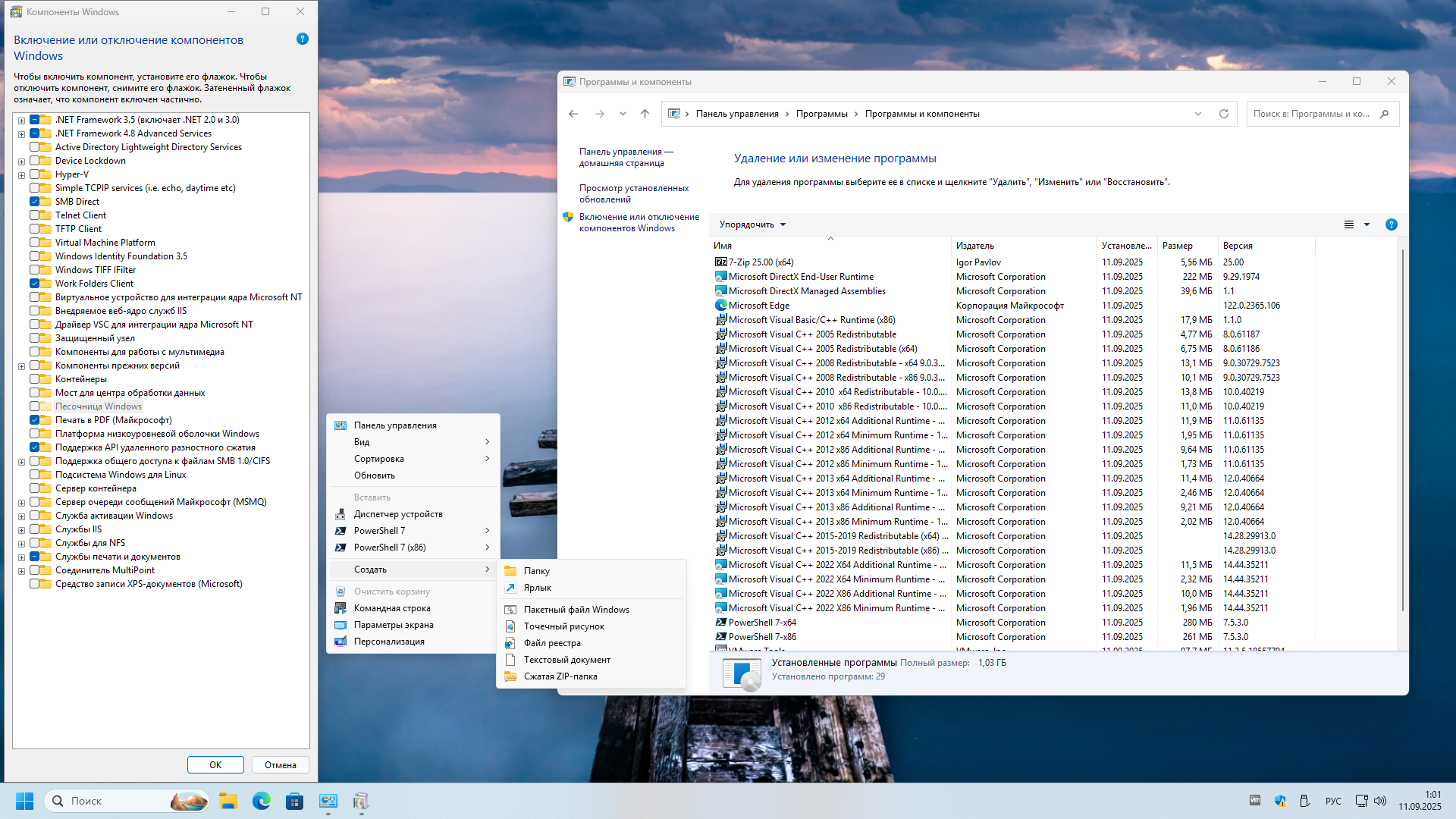Click the help icon in Programs toolbar
The image size is (1456, 819).
(x=1391, y=224)
